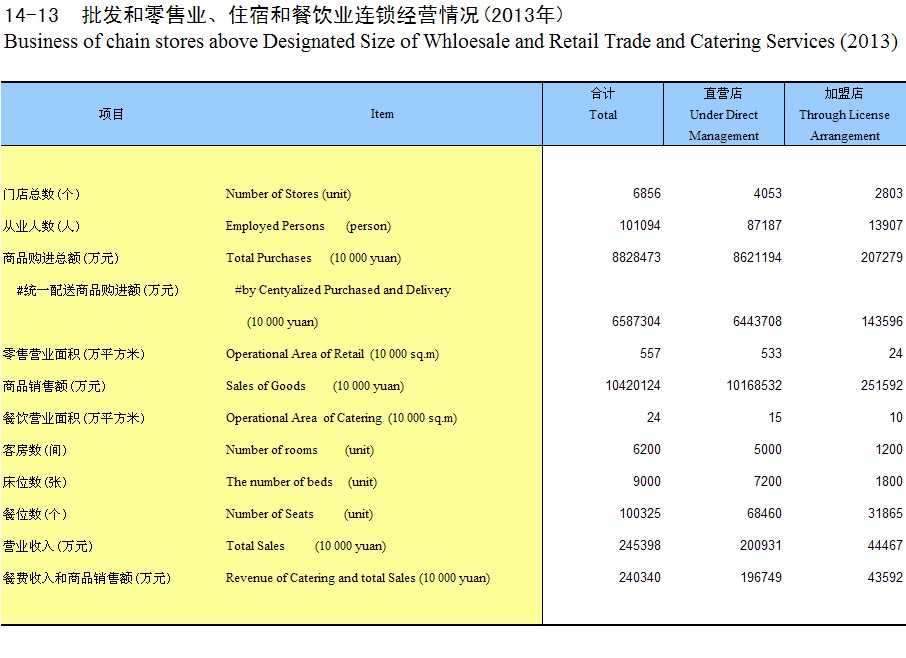Select 'Number of rooms (unit)' label
906x658 pixels.
[299, 450]
